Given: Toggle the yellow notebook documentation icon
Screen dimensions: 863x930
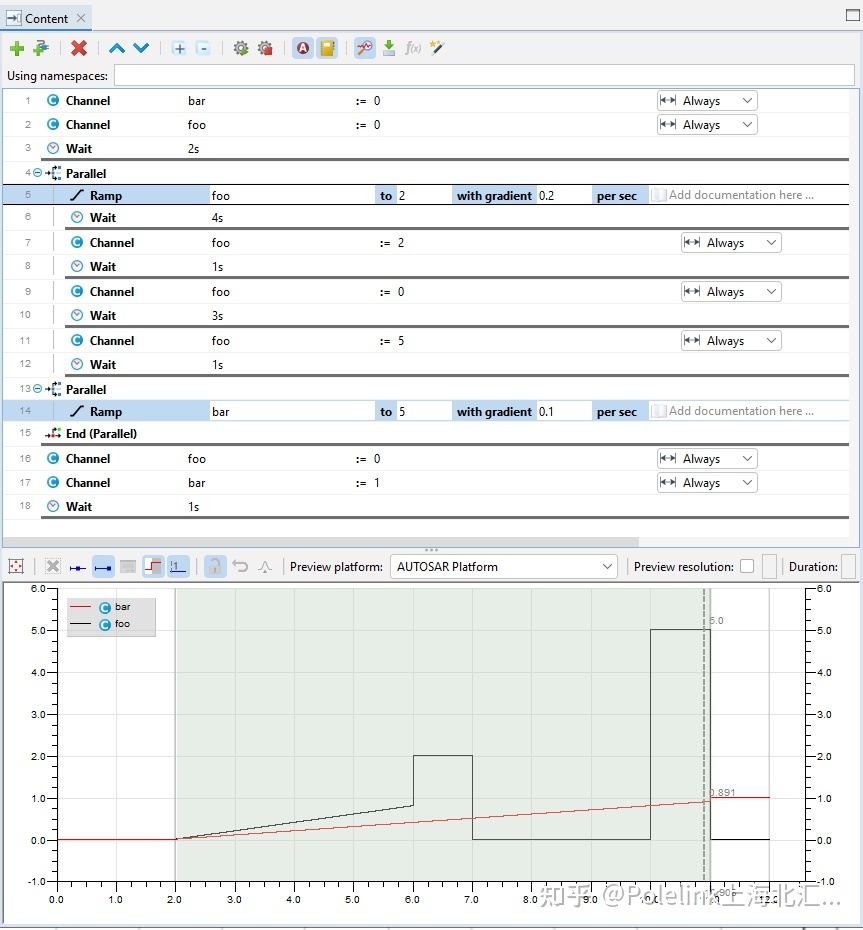Looking at the screenshot, I should [327, 48].
